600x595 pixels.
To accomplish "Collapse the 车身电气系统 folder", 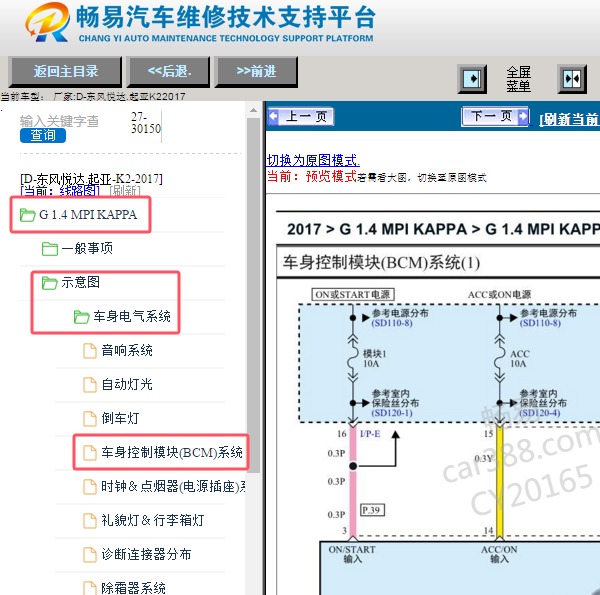I will [132, 316].
